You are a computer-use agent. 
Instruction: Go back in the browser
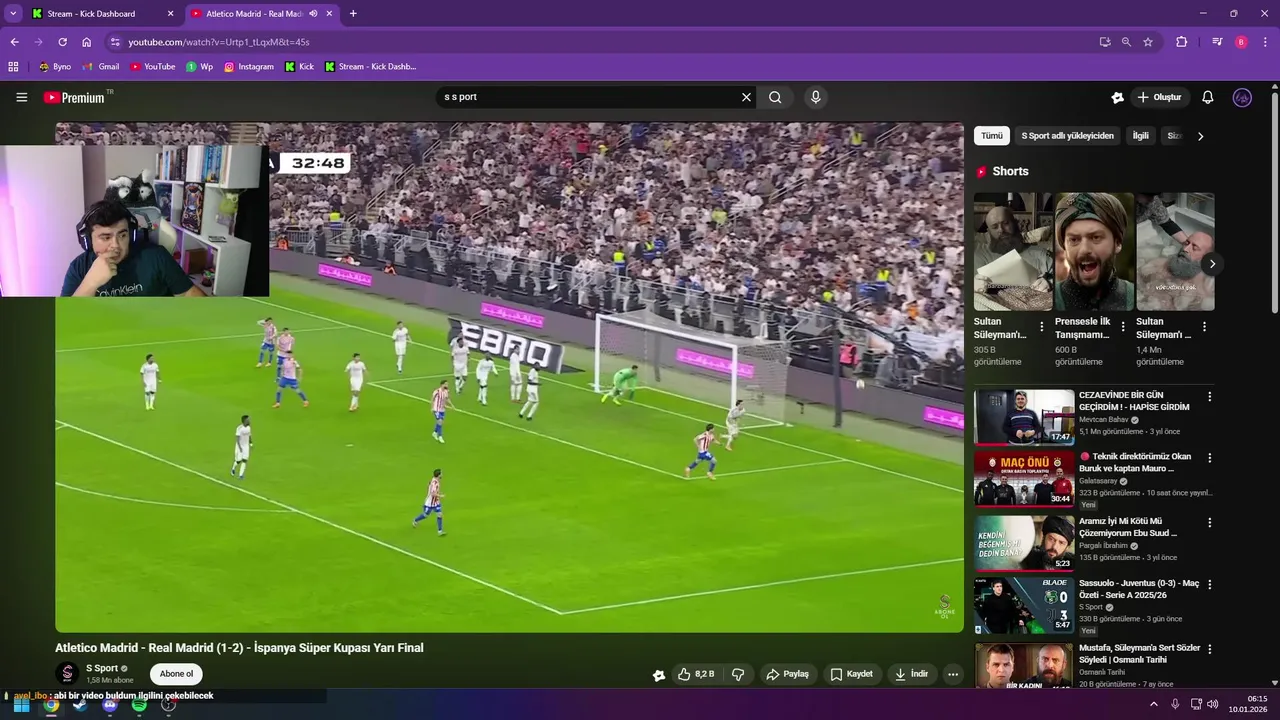[14, 42]
